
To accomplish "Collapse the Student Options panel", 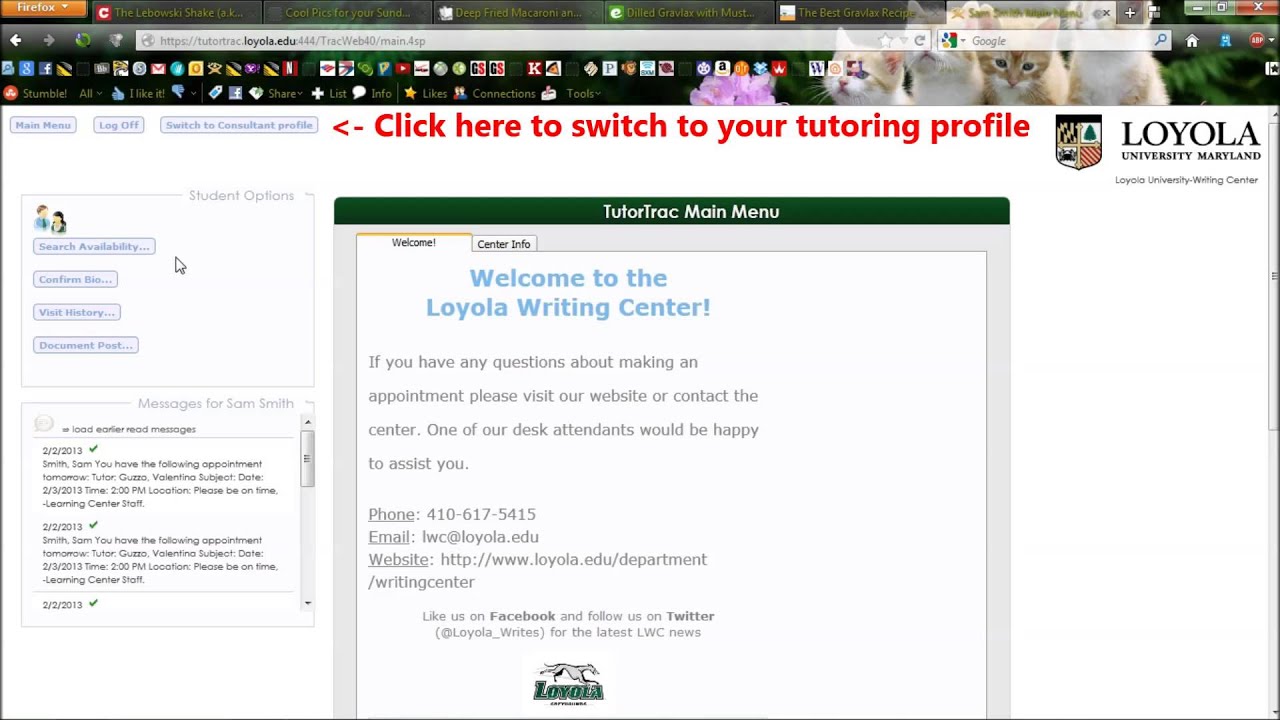I will coord(309,195).
